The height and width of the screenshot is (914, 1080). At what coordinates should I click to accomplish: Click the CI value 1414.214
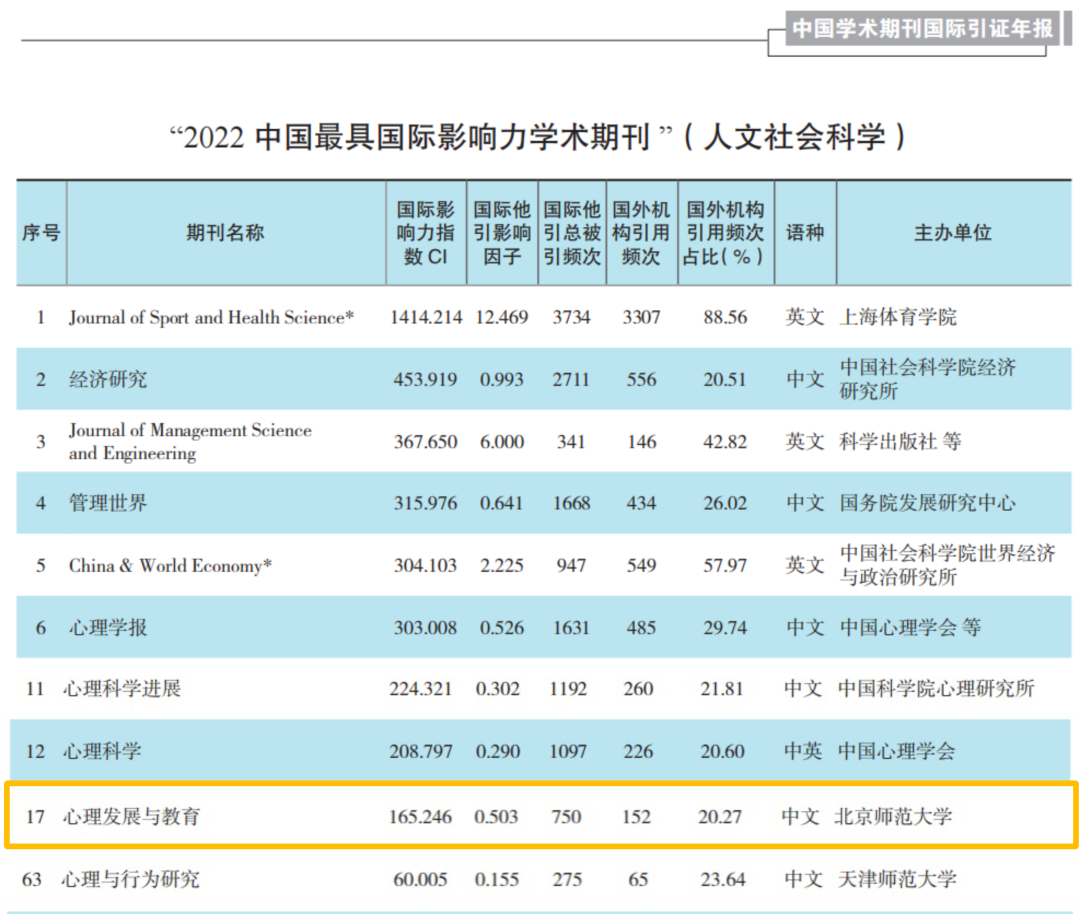(x=425, y=317)
